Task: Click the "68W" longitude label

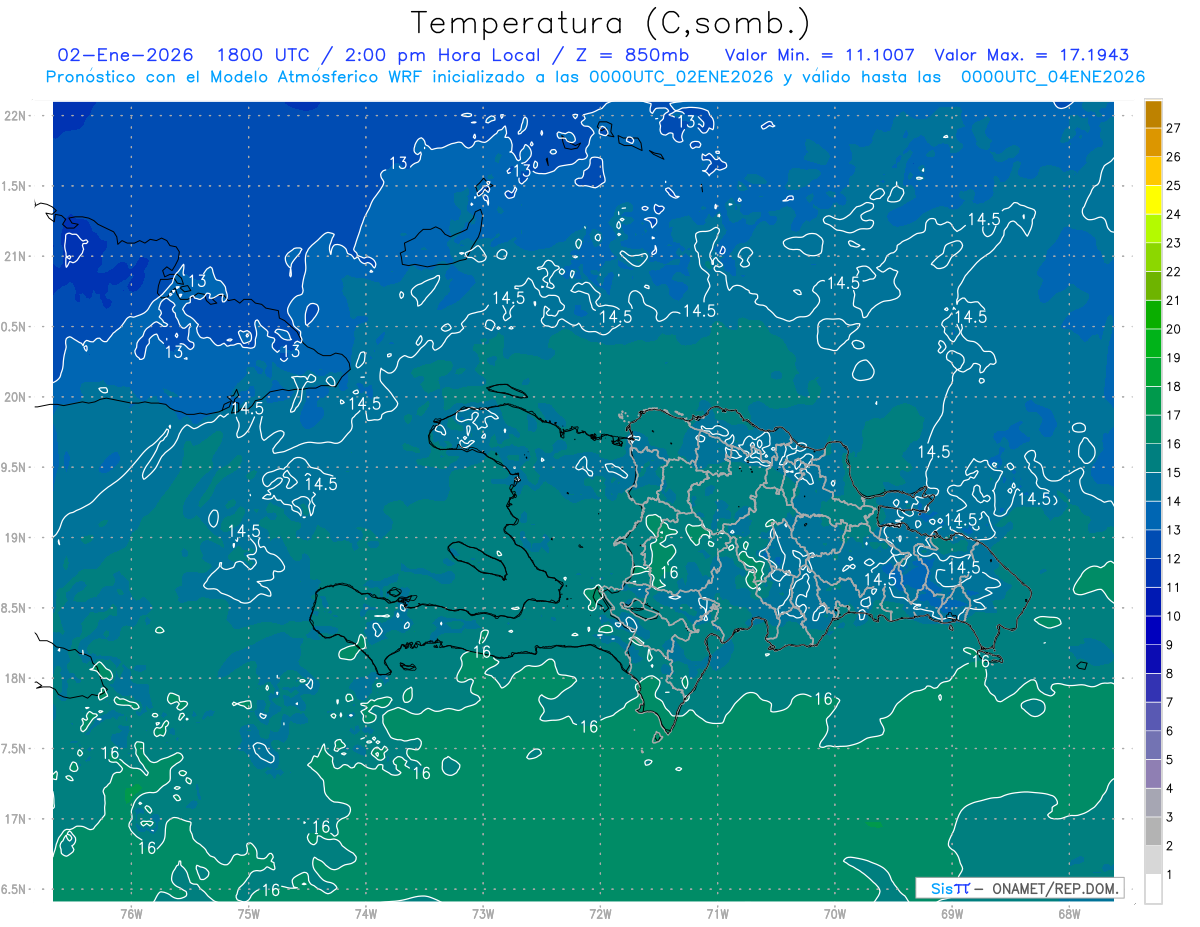Action: pyautogui.click(x=1069, y=914)
